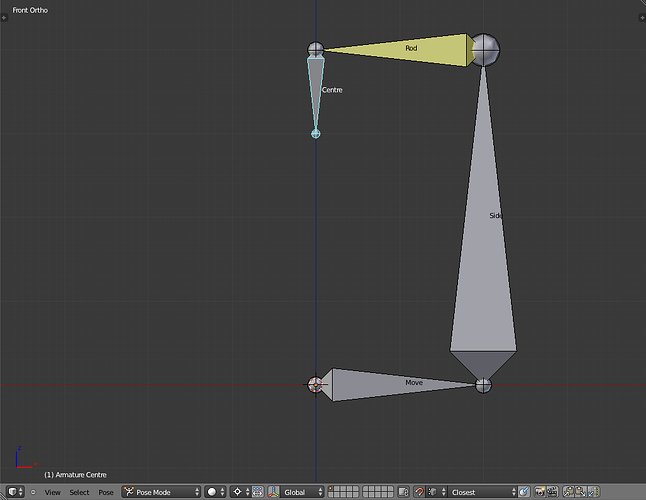646x500 pixels.
Task: Click the joint sphere at Move bone's right end
Action: coord(483,386)
